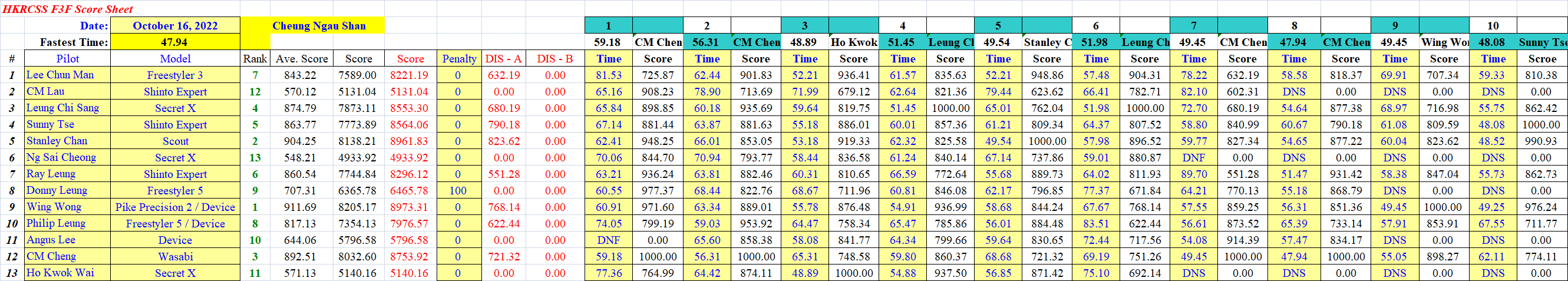Click the Ave. Score column header
The width and height of the screenshot is (1568, 281).
pyautogui.click(x=301, y=58)
